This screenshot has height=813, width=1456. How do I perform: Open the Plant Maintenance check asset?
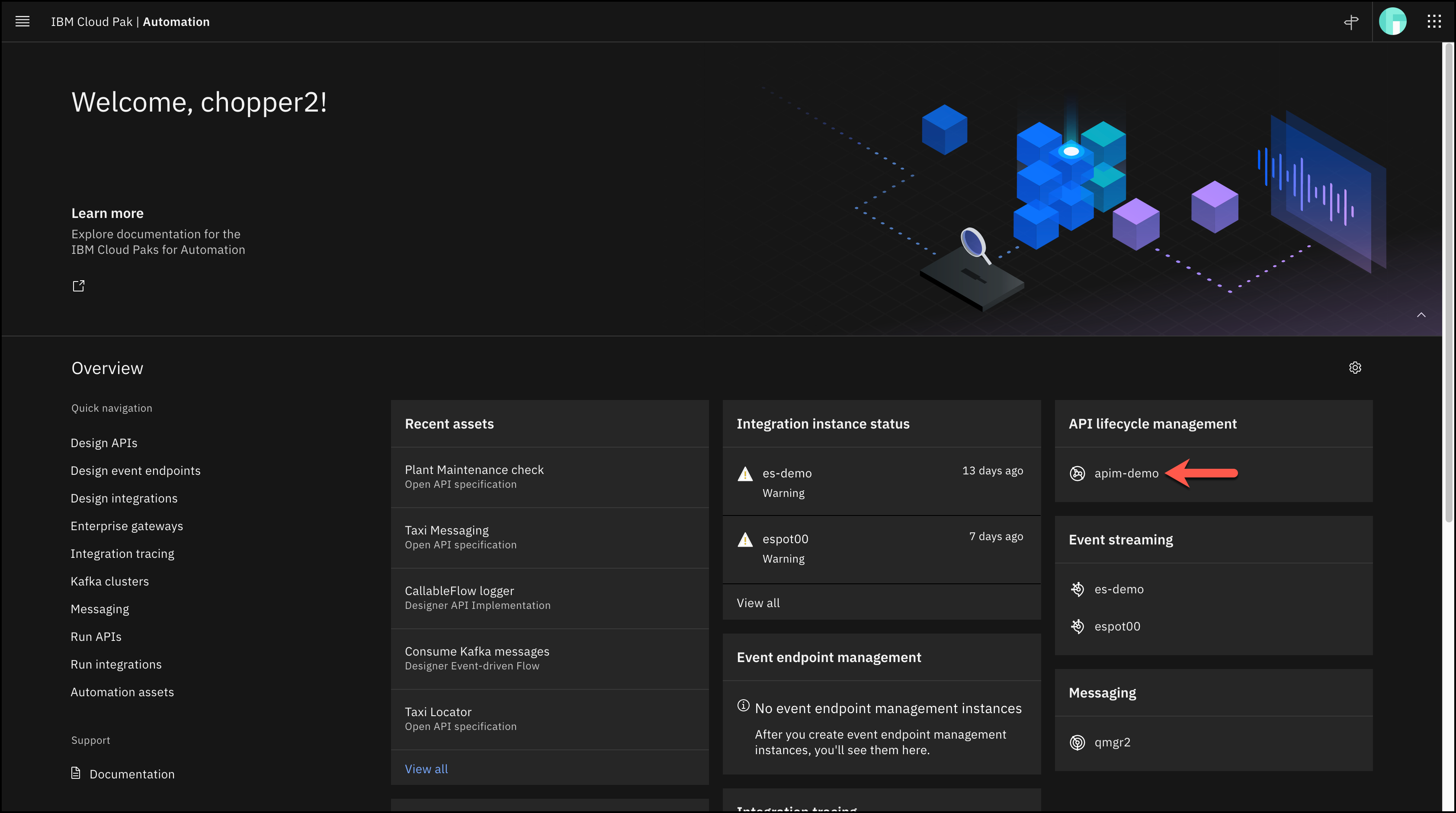474,470
